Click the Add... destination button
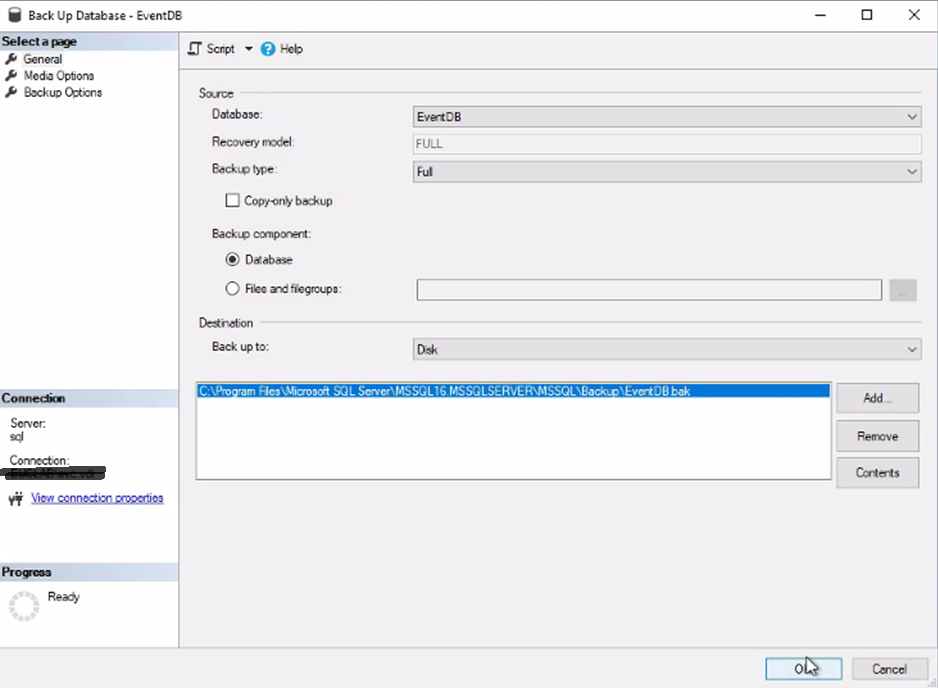The image size is (938, 688). point(877,398)
